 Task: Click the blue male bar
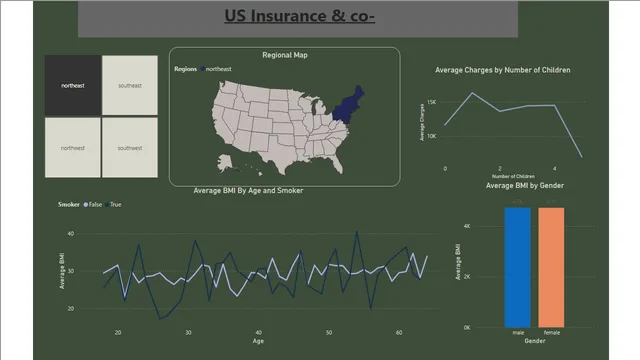tap(518, 267)
